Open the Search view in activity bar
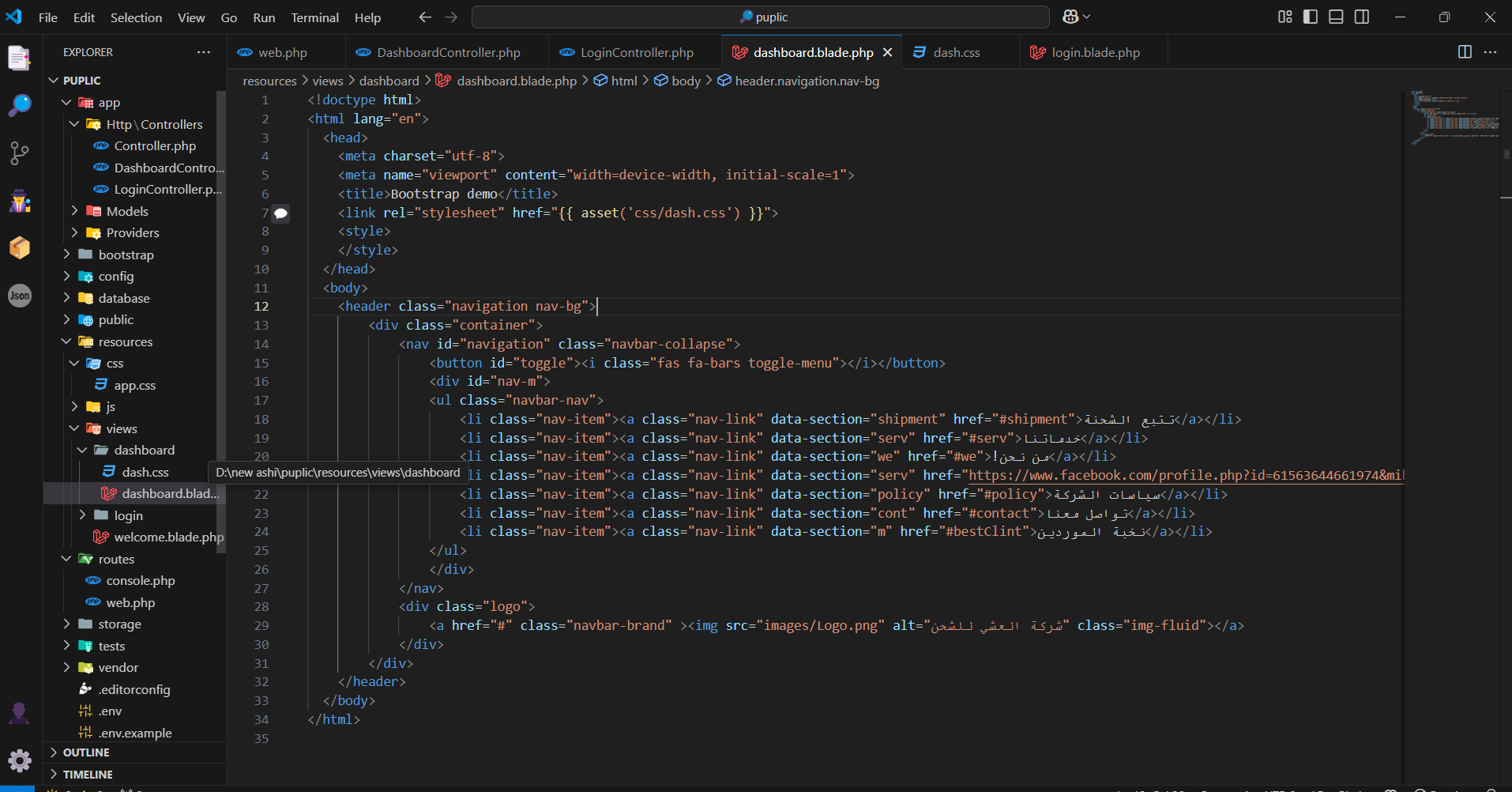The width and height of the screenshot is (1512, 792). tap(19, 105)
